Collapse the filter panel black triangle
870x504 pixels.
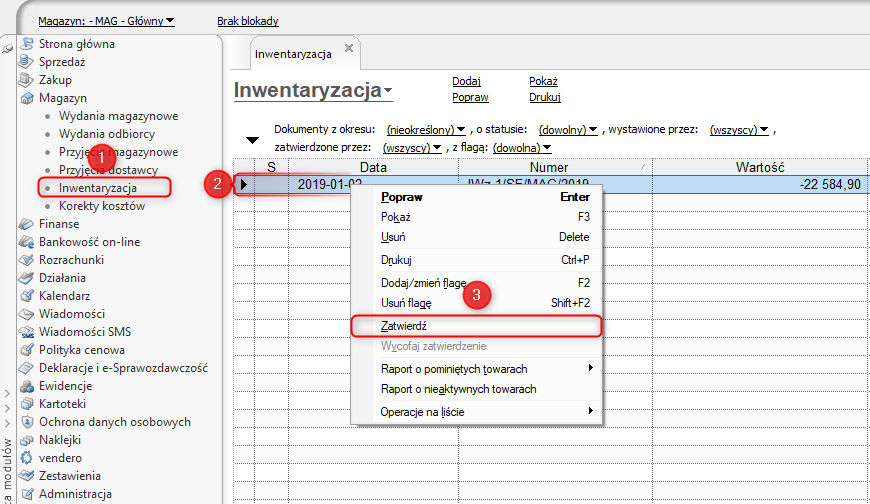click(252, 140)
